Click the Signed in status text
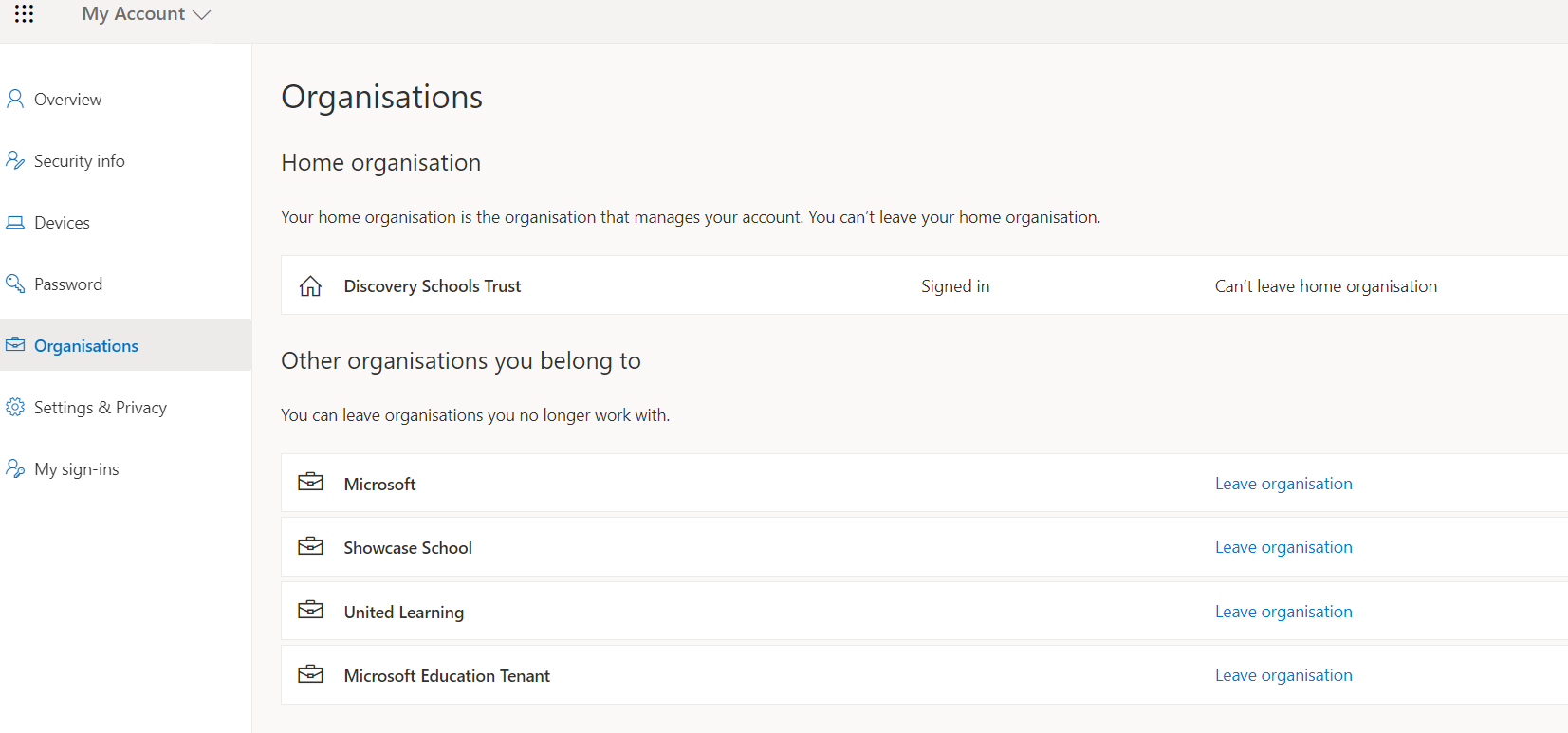The width and height of the screenshot is (1568, 733). [955, 286]
